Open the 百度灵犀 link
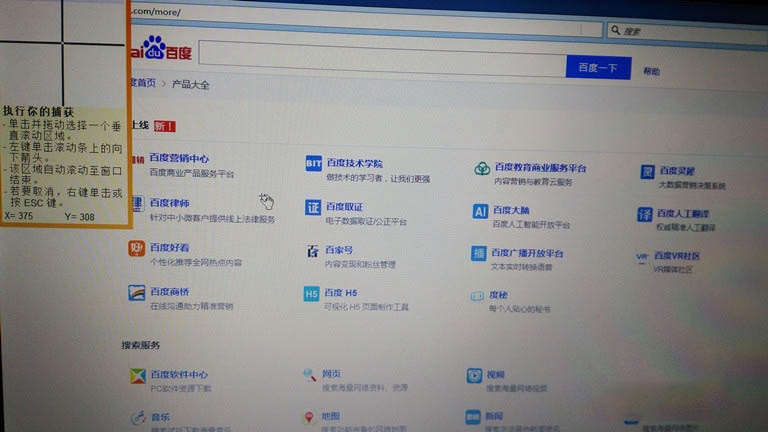 pos(677,170)
